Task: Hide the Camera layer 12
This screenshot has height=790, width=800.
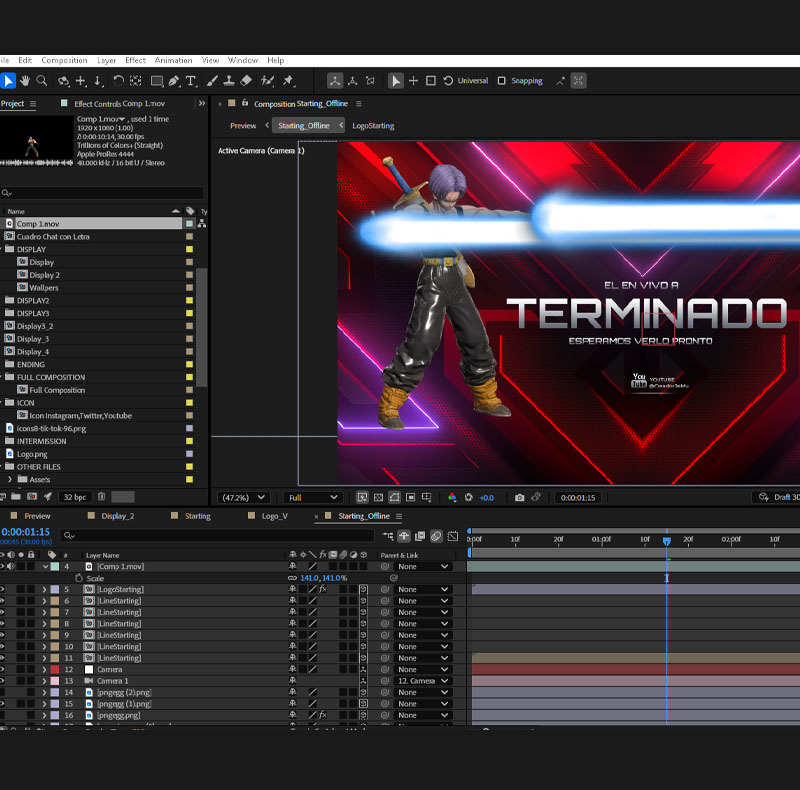Action: point(2,670)
